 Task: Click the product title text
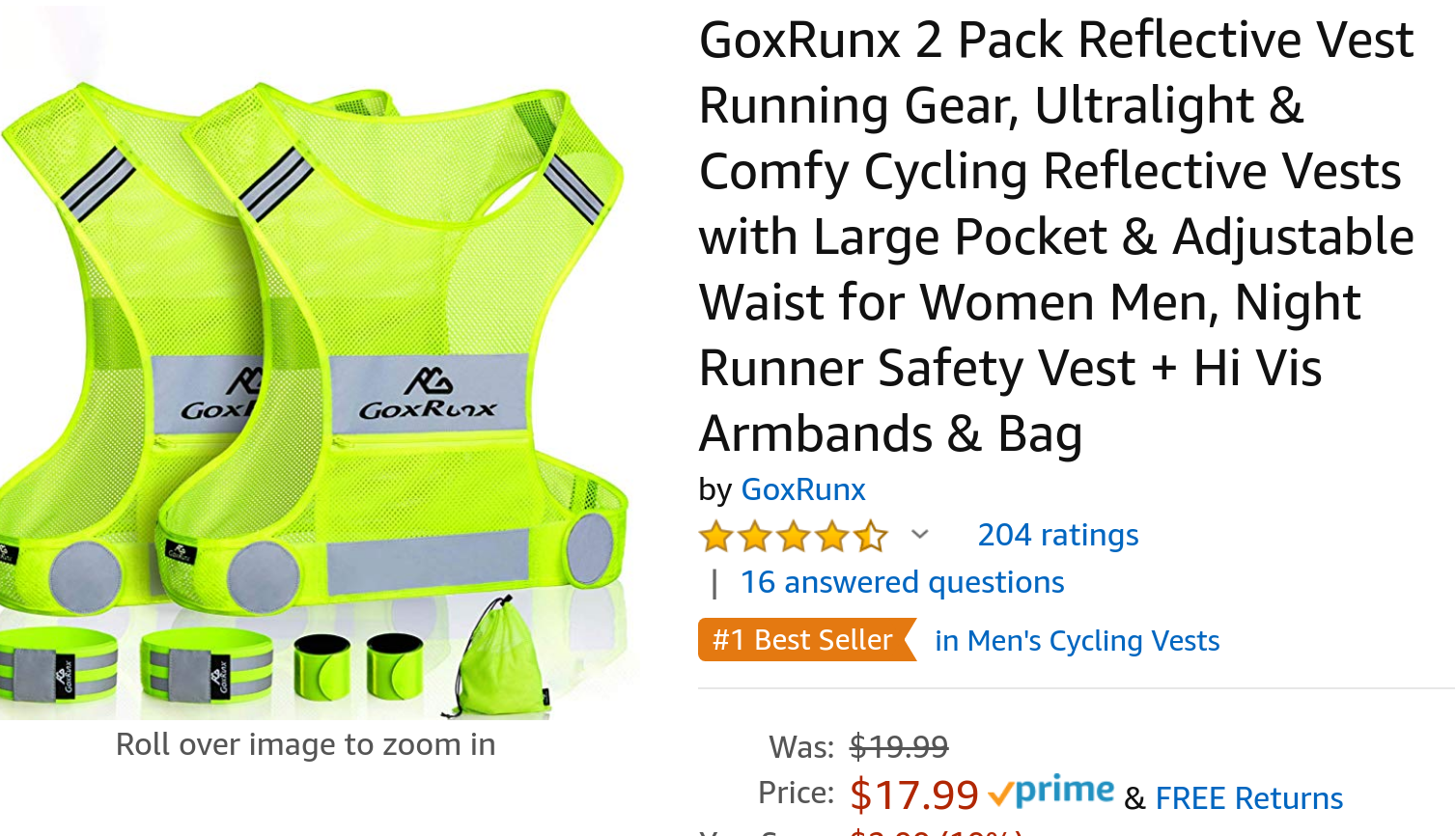1057,237
